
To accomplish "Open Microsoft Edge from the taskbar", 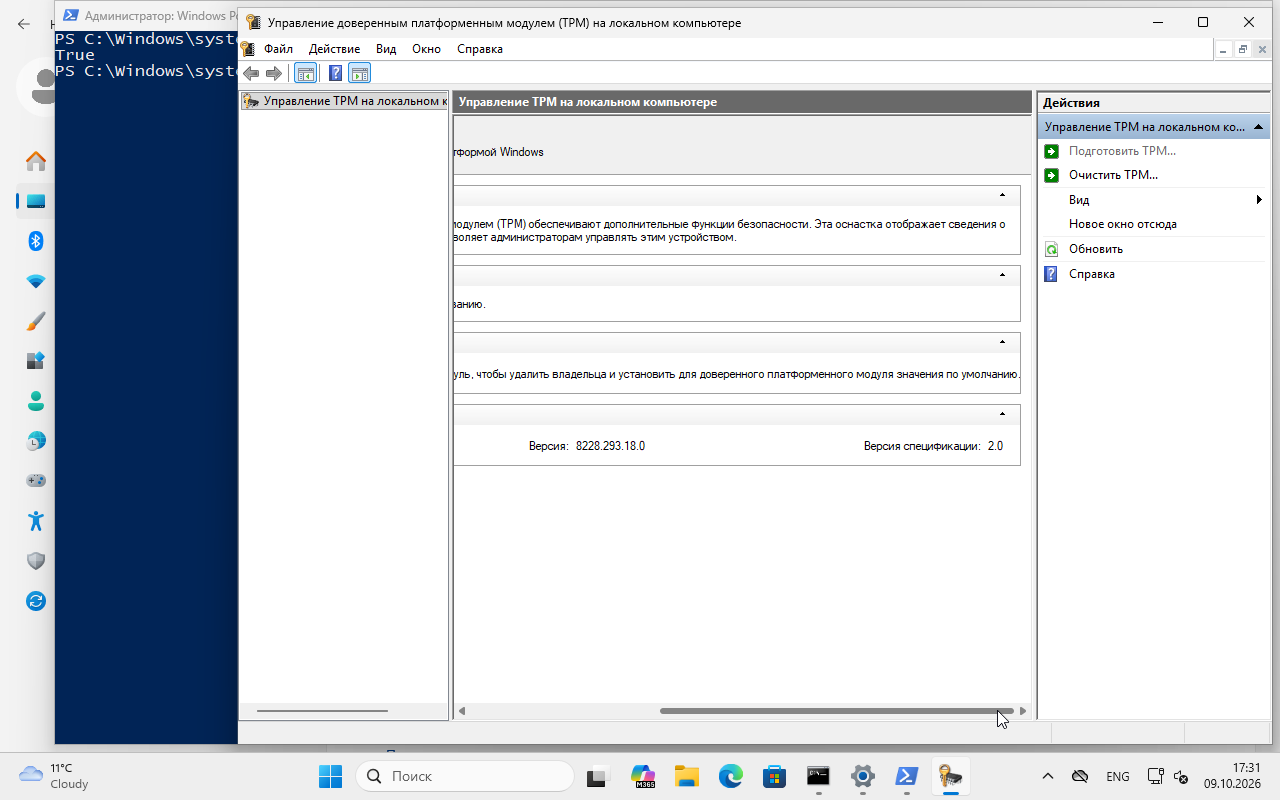I will point(731,776).
